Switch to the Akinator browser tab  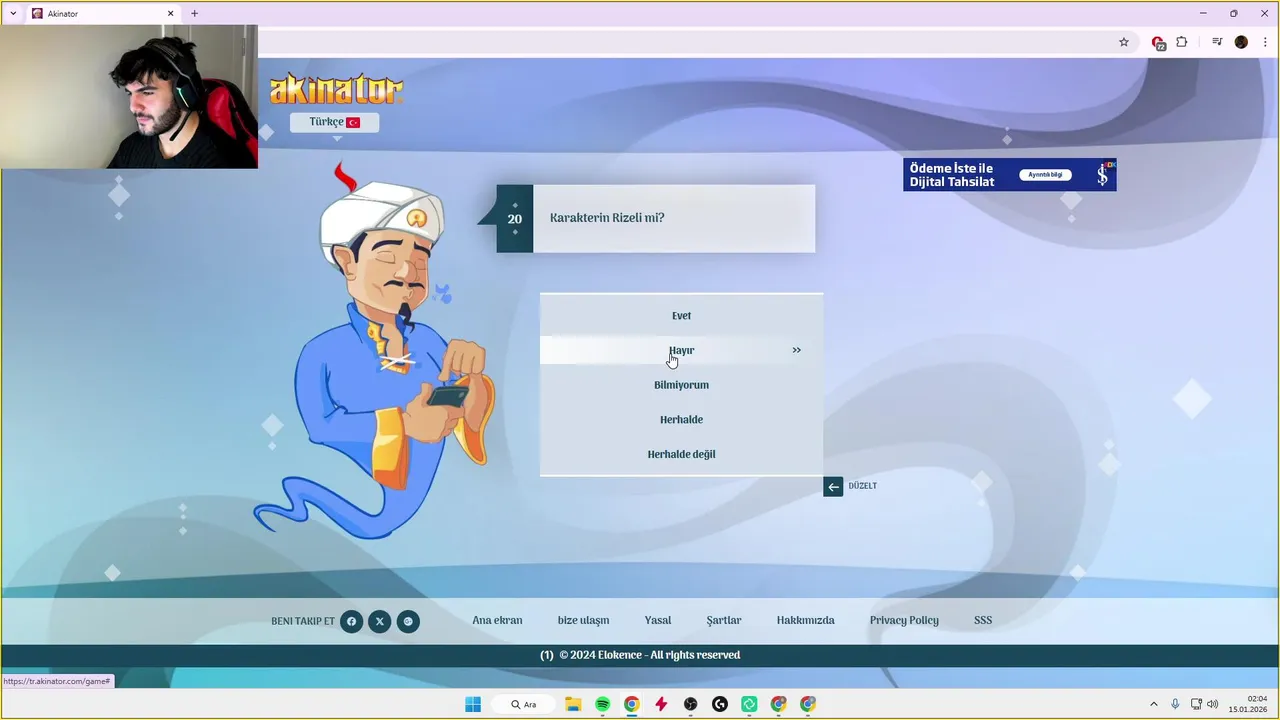click(103, 14)
